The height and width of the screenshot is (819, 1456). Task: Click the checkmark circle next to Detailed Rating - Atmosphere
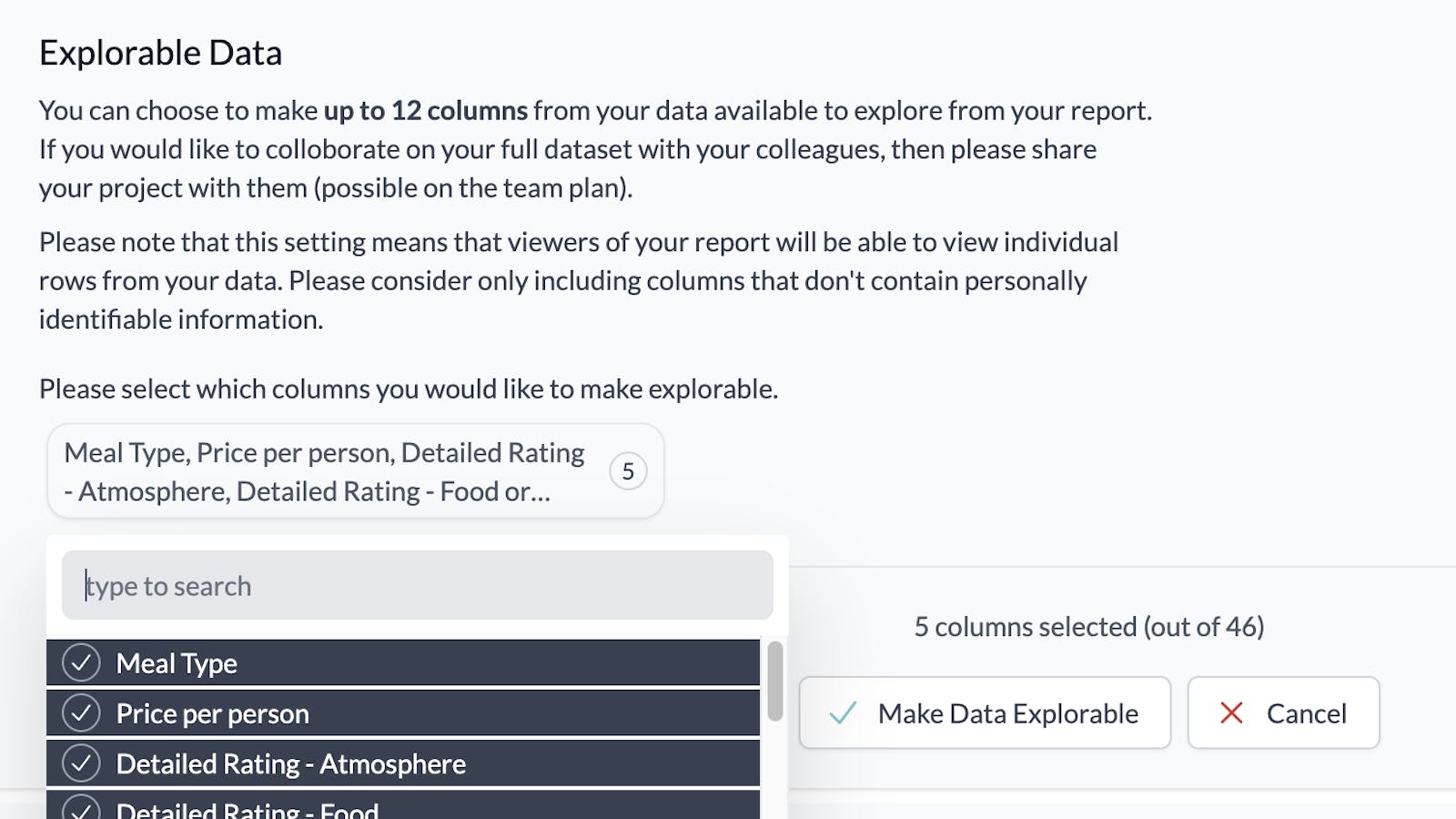coord(81,763)
